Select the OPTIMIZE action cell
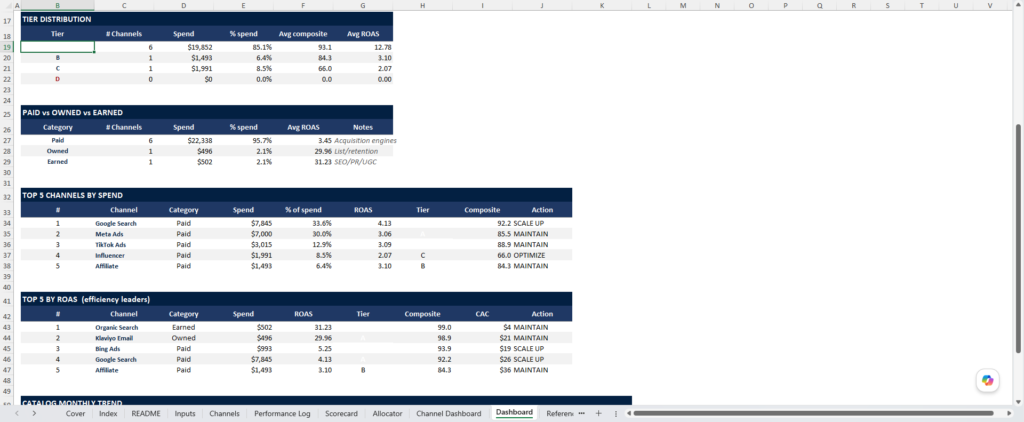1024x422 pixels. 543,255
